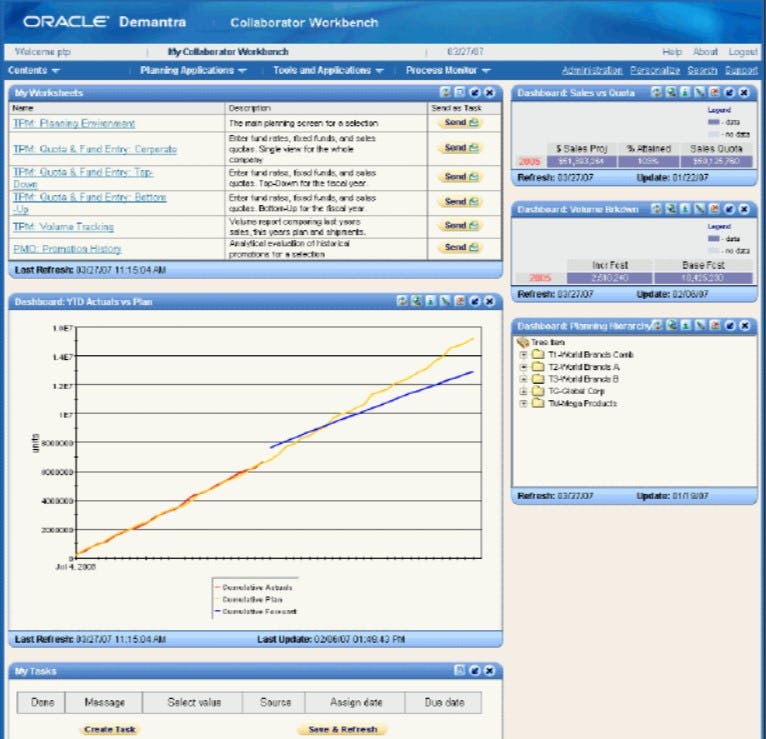Click Logout in the top bar
The height and width of the screenshot is (739, 766).
(x=742, y=51)
